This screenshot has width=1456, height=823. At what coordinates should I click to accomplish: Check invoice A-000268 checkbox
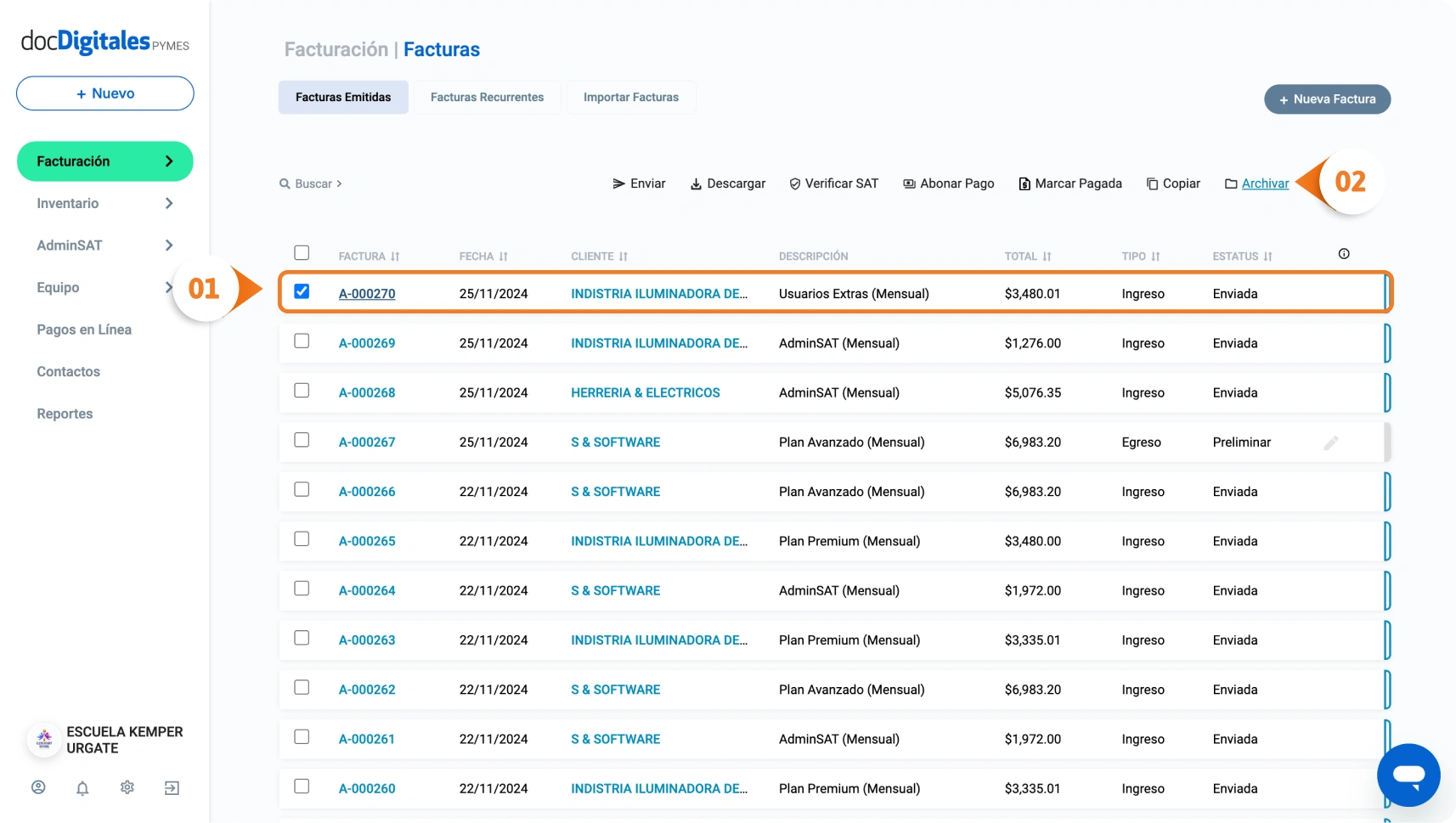coord(302,391)
